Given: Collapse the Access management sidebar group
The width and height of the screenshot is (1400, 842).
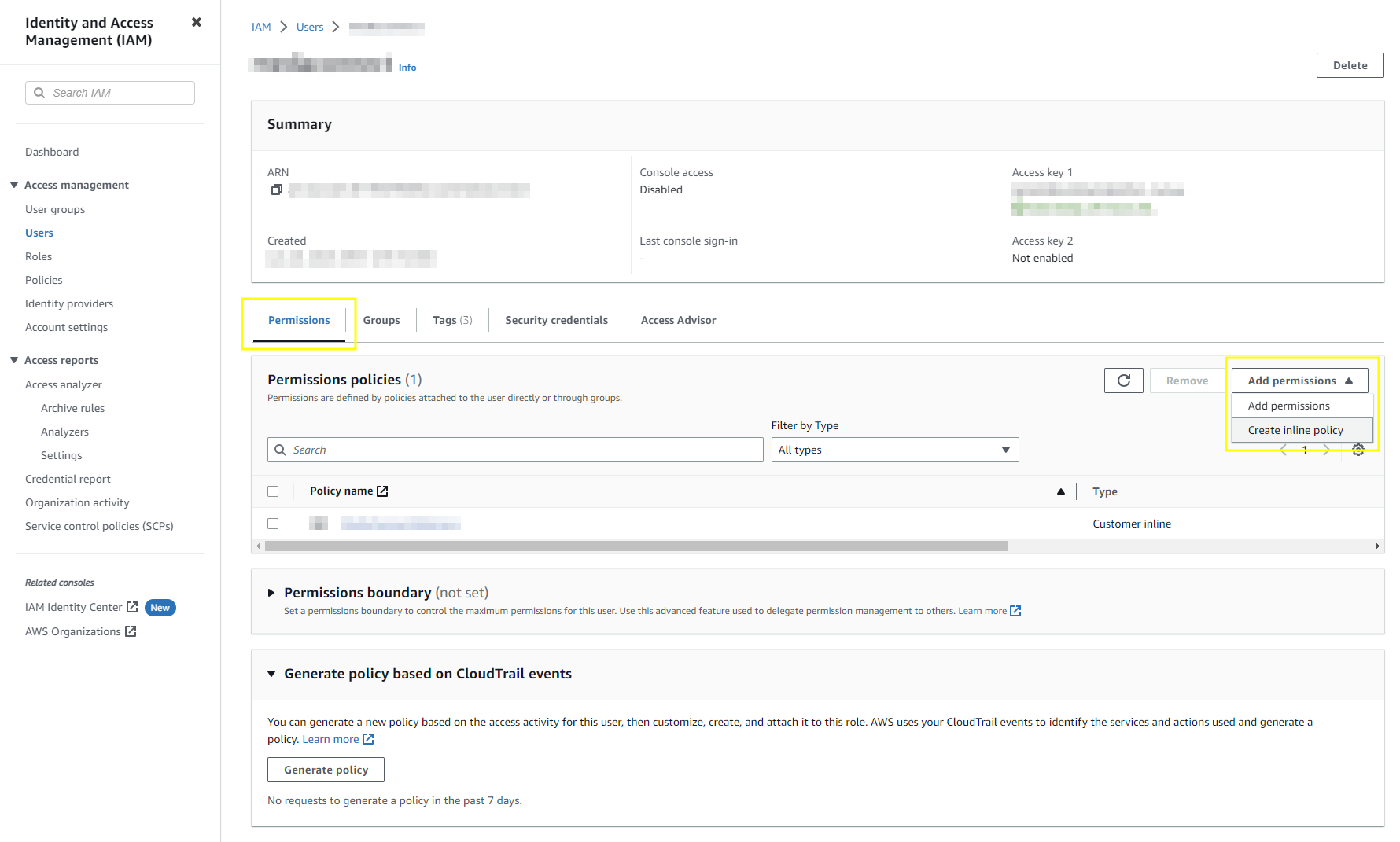Looking at the screenshot, I should tap(14, 185).
